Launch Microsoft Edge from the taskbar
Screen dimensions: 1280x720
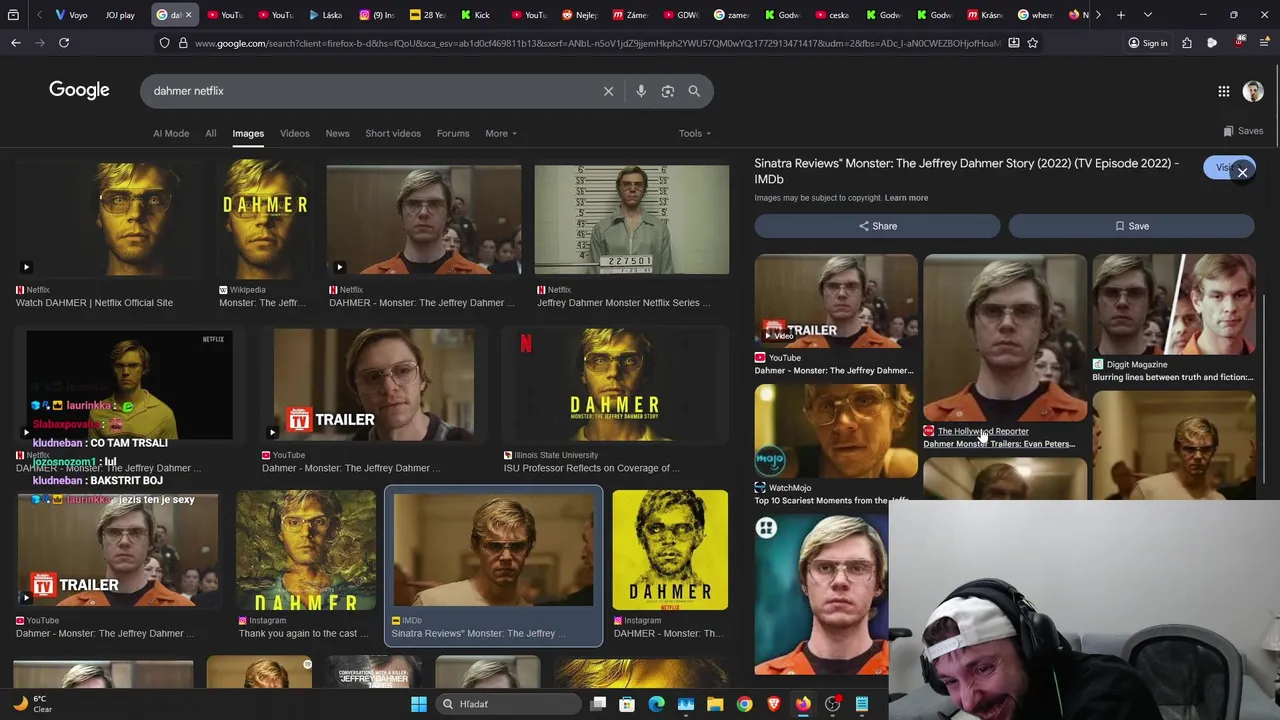(656, 704)
